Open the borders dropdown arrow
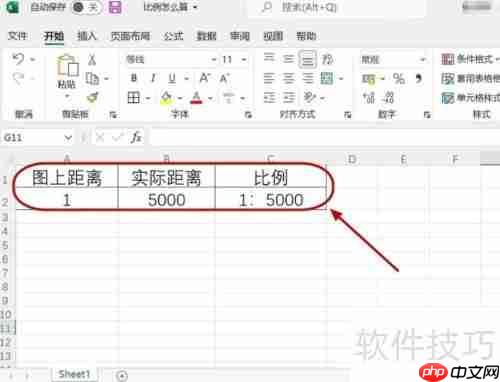The height and width of the screenshot is (382, 500). 148,98
